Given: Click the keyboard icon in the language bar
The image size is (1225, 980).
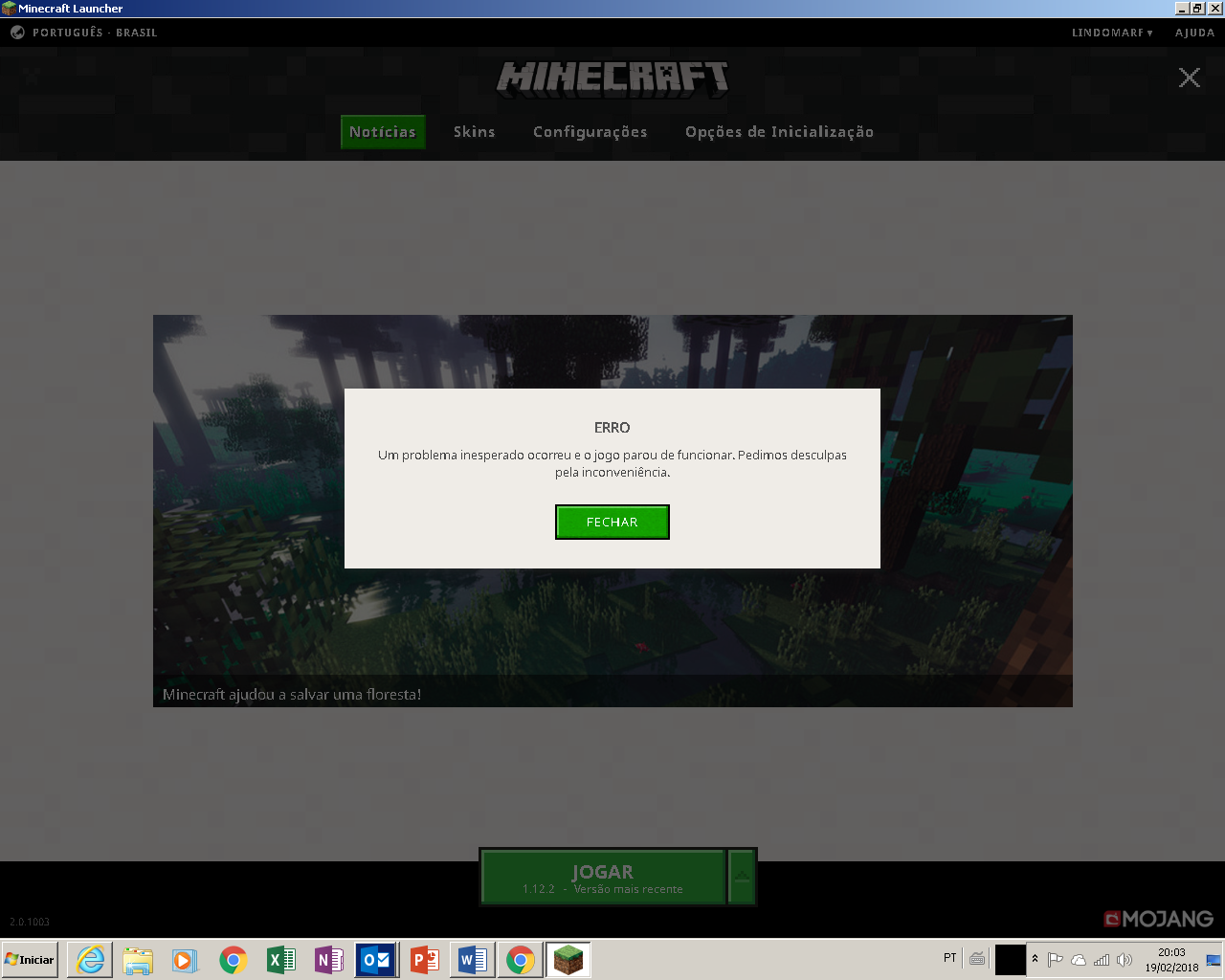Looking at the screenshot, I should tap(977, 958).
